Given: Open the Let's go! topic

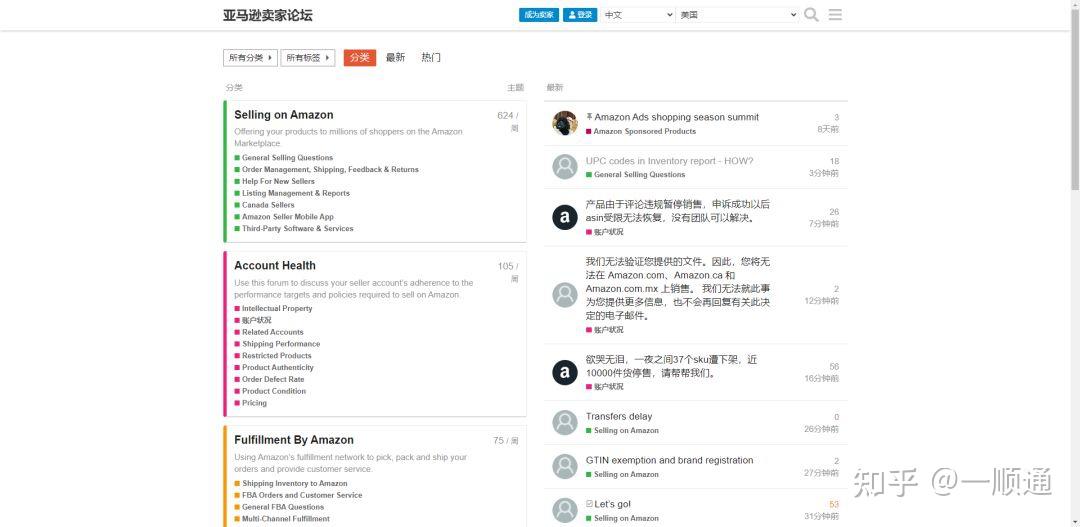Looking at the screenshot, I should [x=612, y=505].
